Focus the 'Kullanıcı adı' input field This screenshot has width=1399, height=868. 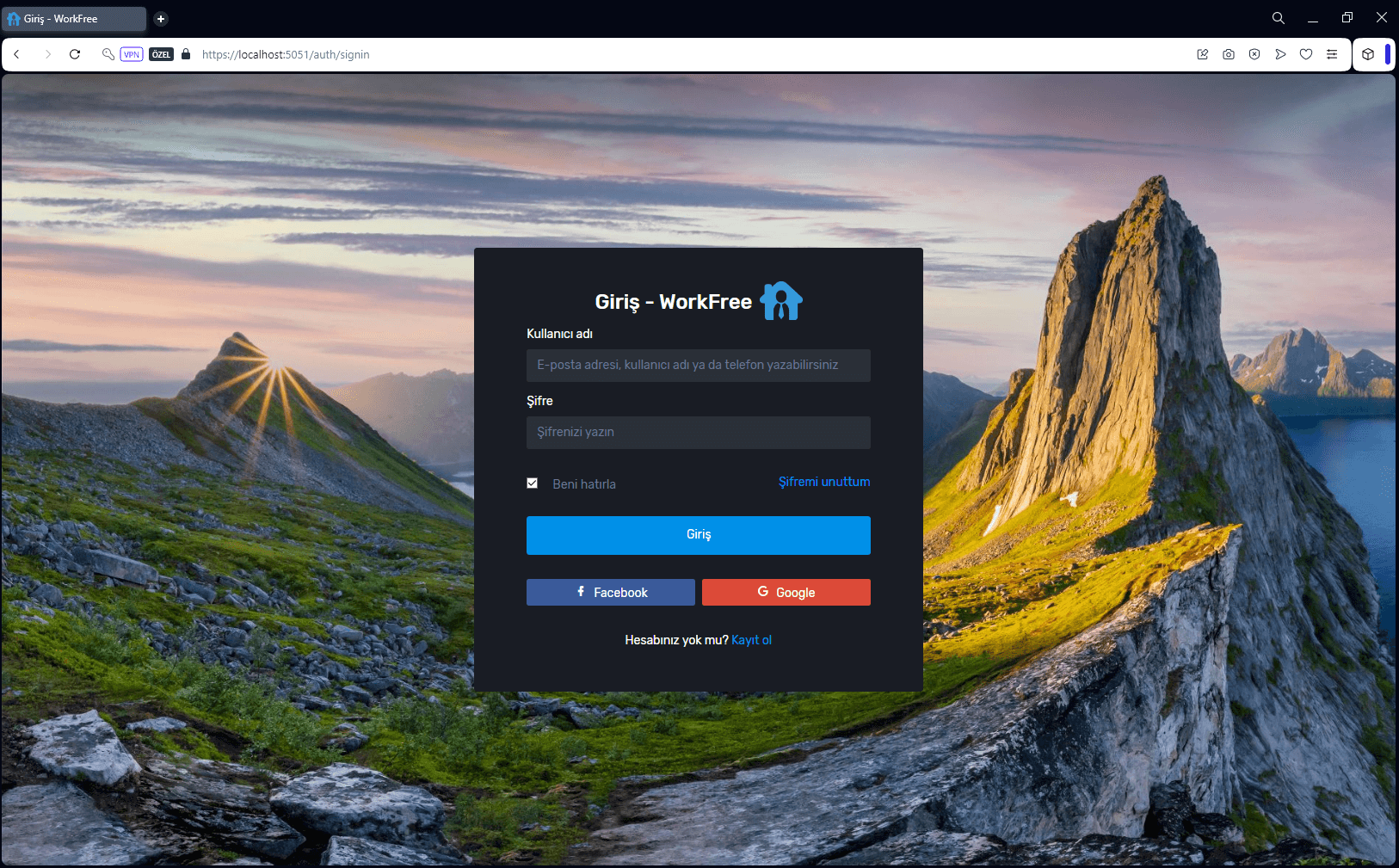pyautogui.click(x=699, y=365)
